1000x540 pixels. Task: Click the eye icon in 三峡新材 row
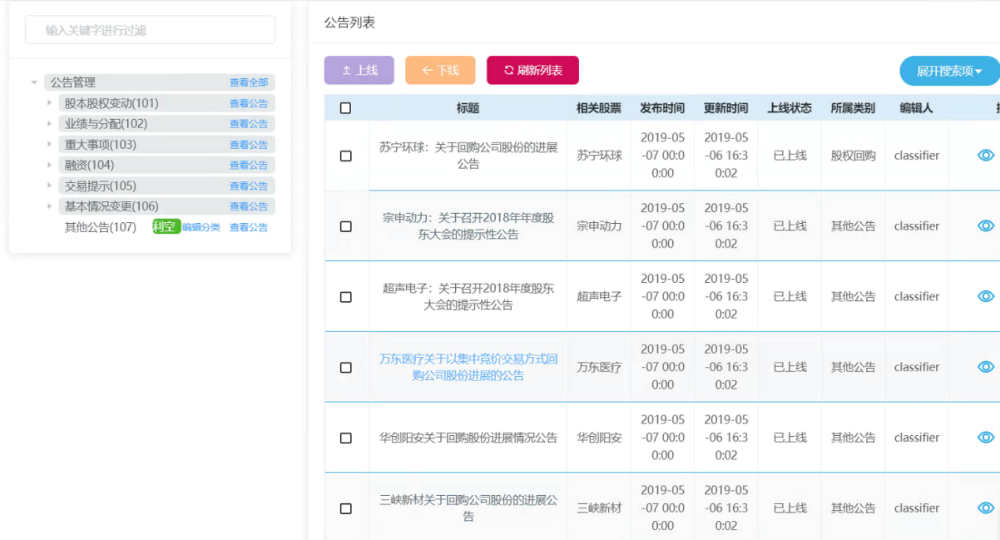click(985, 508)
